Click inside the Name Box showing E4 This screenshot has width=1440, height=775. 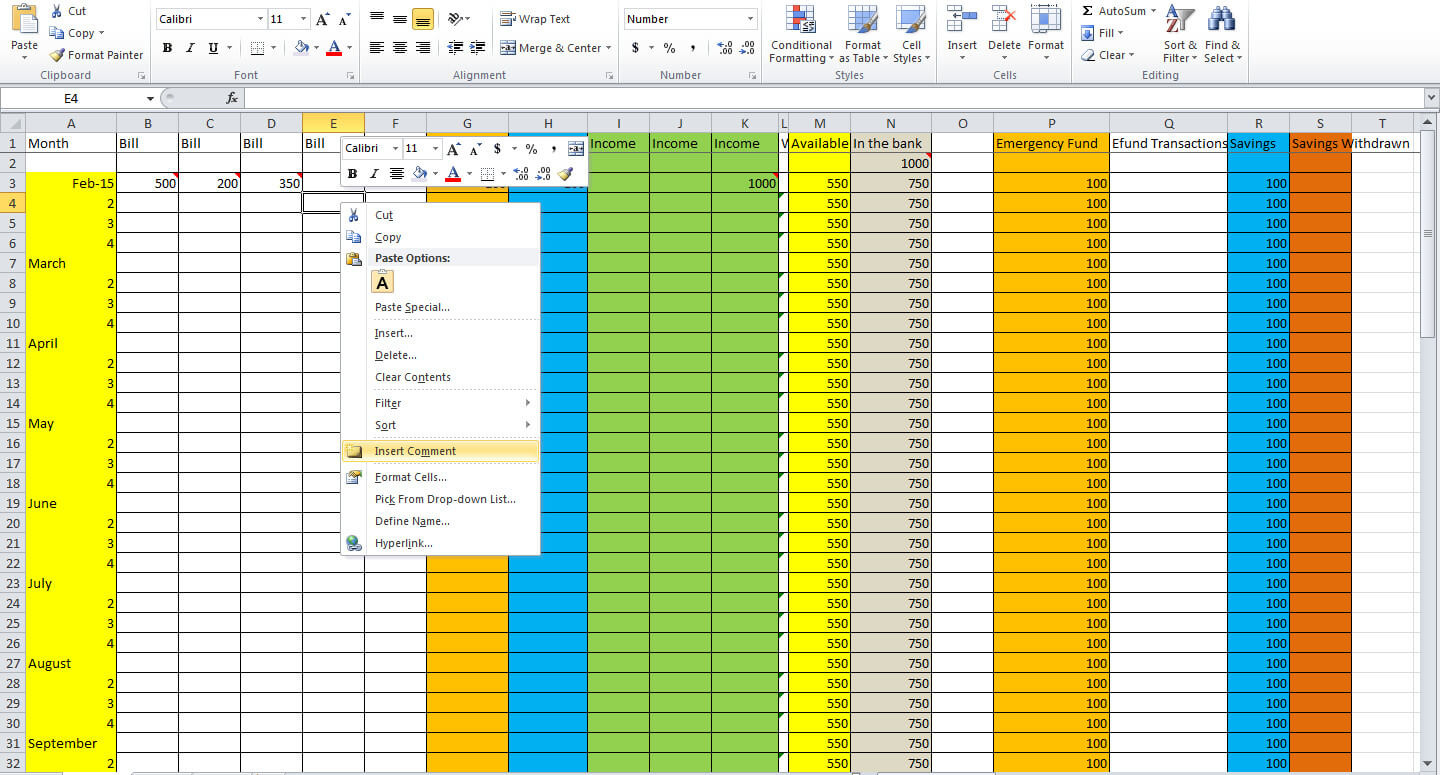click(70, 98)
